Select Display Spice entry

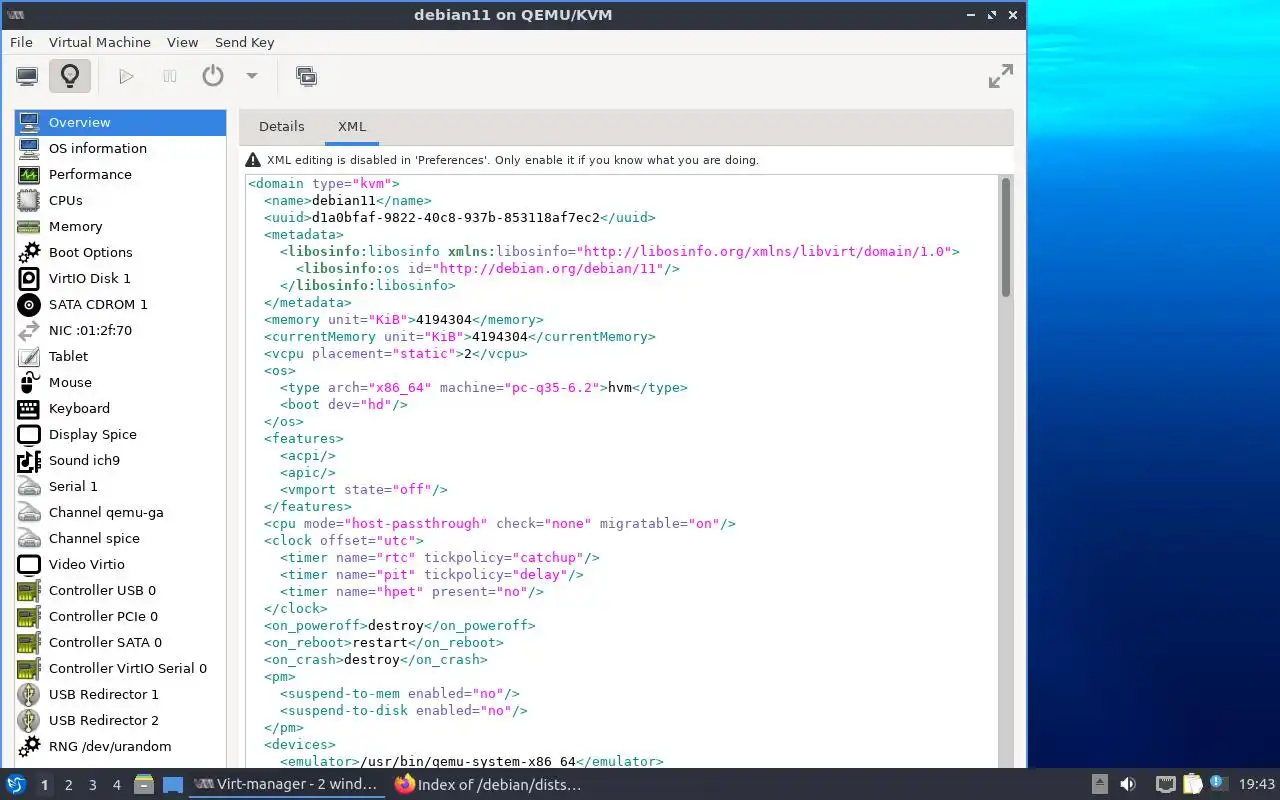pos(120,434)
